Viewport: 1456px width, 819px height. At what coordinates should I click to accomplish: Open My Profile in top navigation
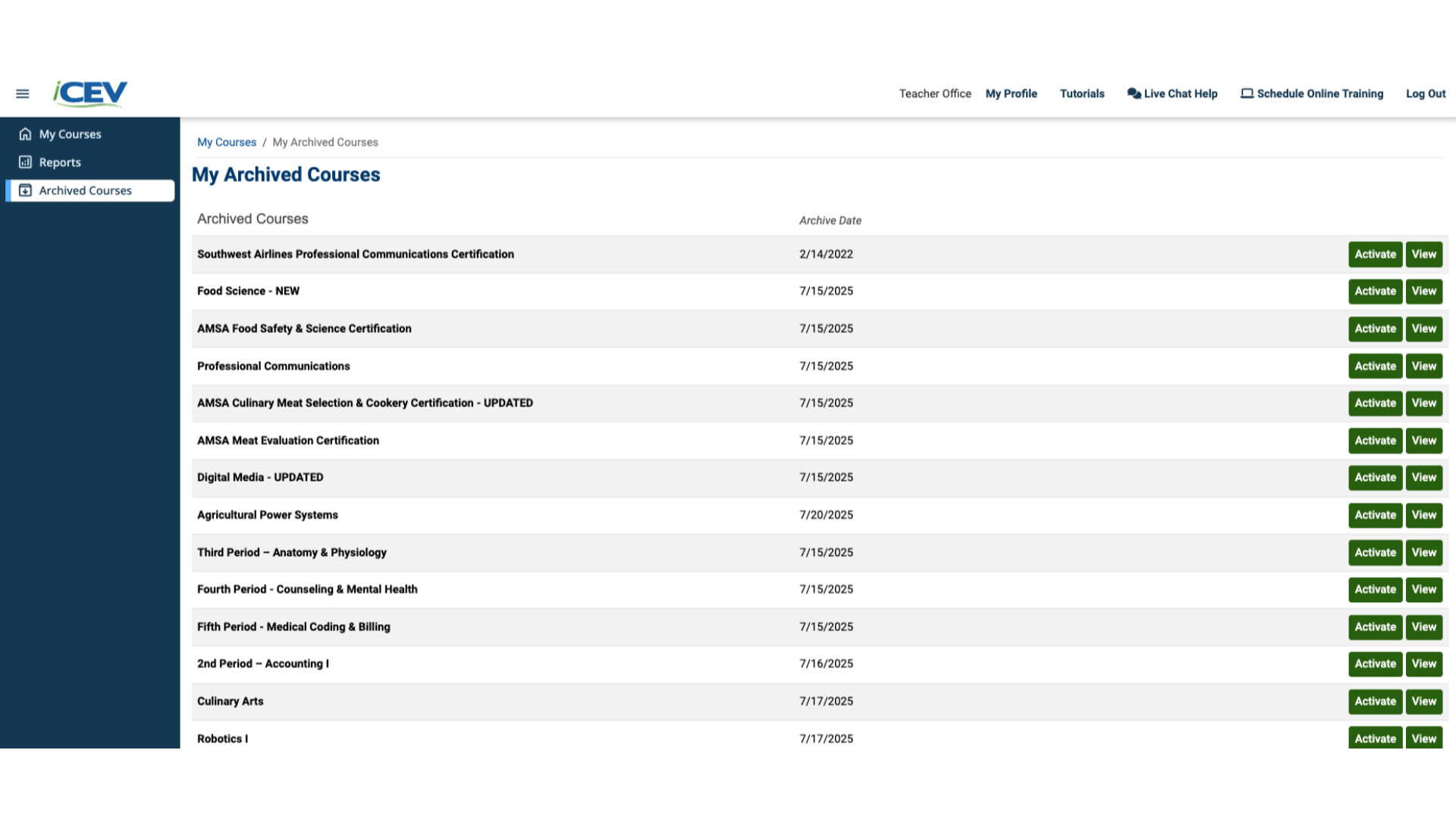click(x=1011, y=94)
